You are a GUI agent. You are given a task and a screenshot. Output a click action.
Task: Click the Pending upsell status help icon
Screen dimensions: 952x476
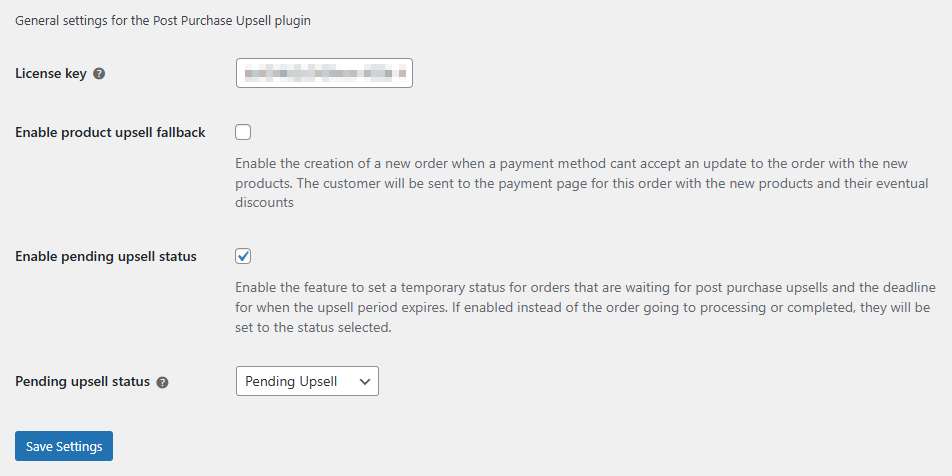pos(162,382)
